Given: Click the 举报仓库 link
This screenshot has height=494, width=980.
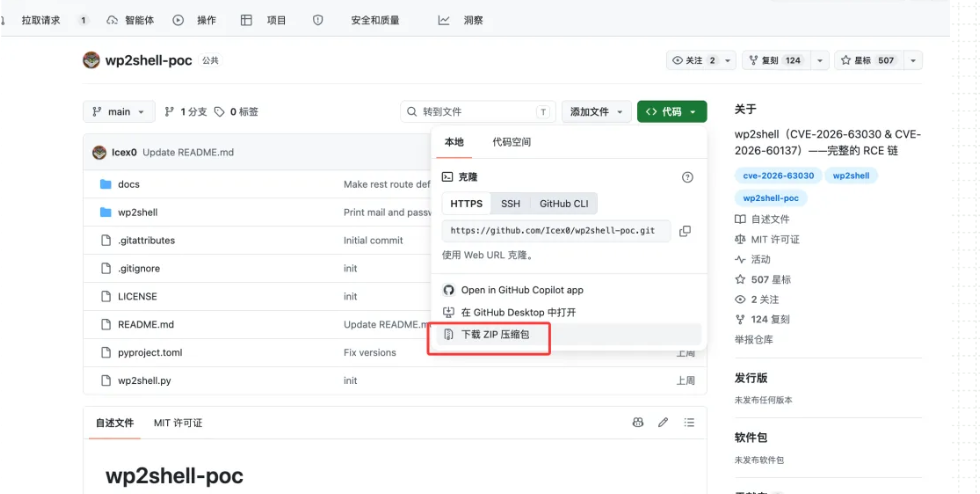Looking at the screenshot, I should pos(754,340).
